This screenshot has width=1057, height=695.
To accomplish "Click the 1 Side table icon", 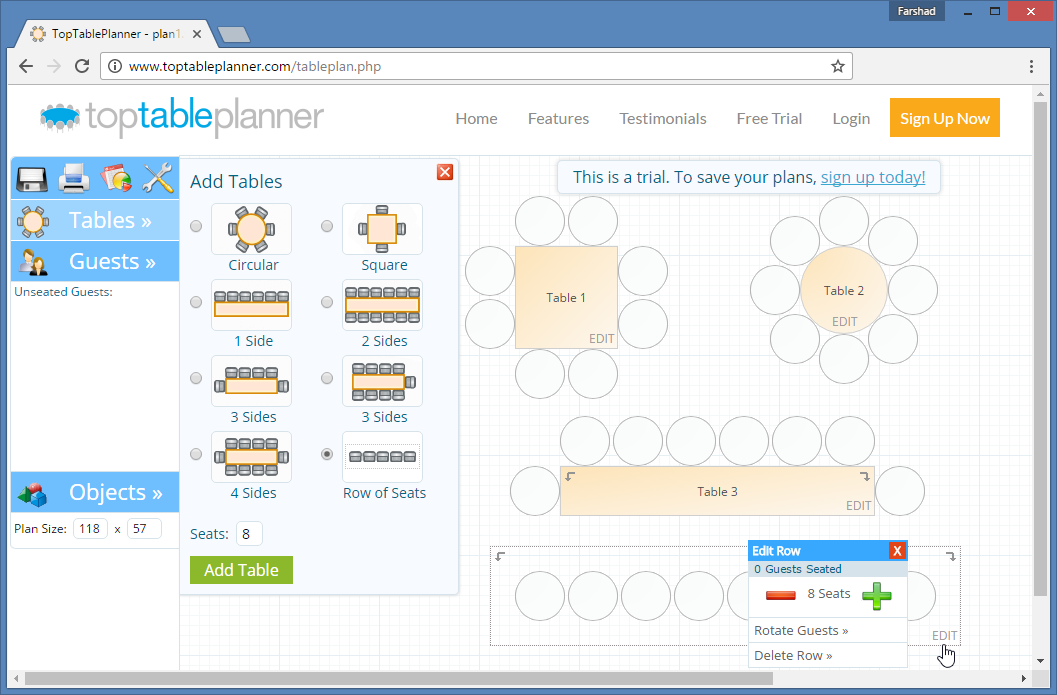I will (x=251, y=305).
